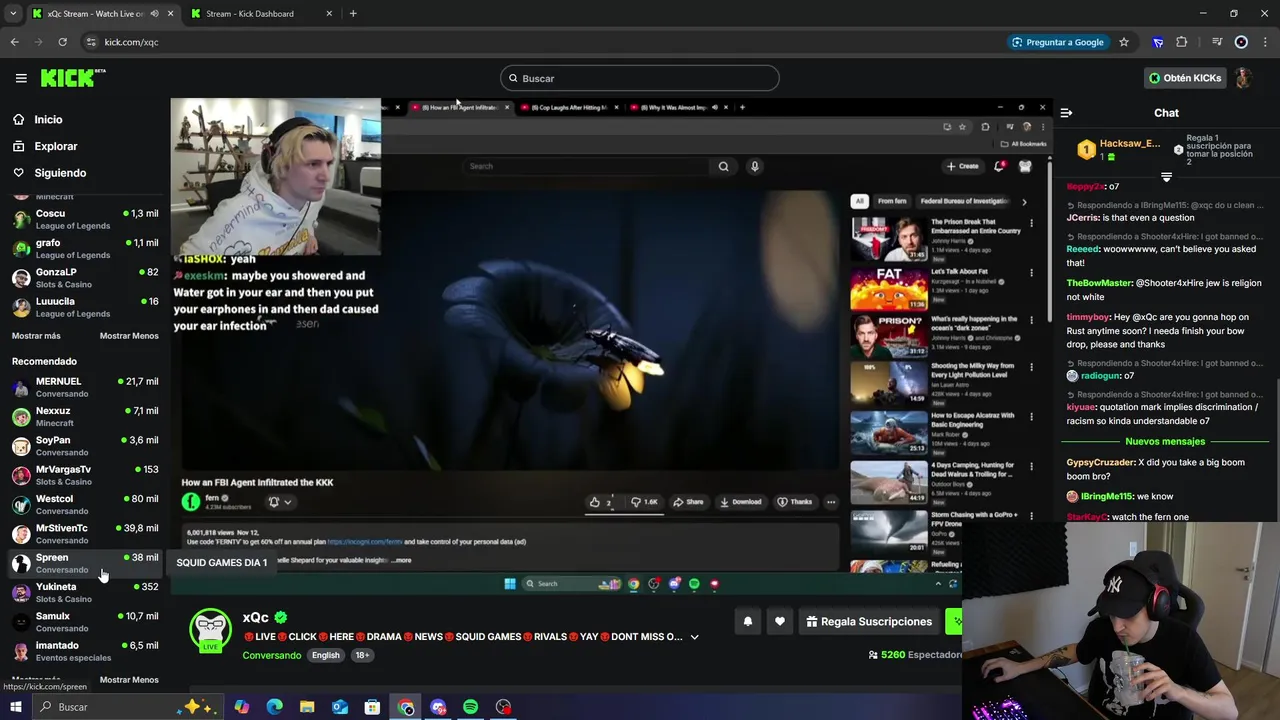This screenshot has width=1280, height=720.
Task: Click Mostrar más under followed channels
Action: click(x=36, y=336)
